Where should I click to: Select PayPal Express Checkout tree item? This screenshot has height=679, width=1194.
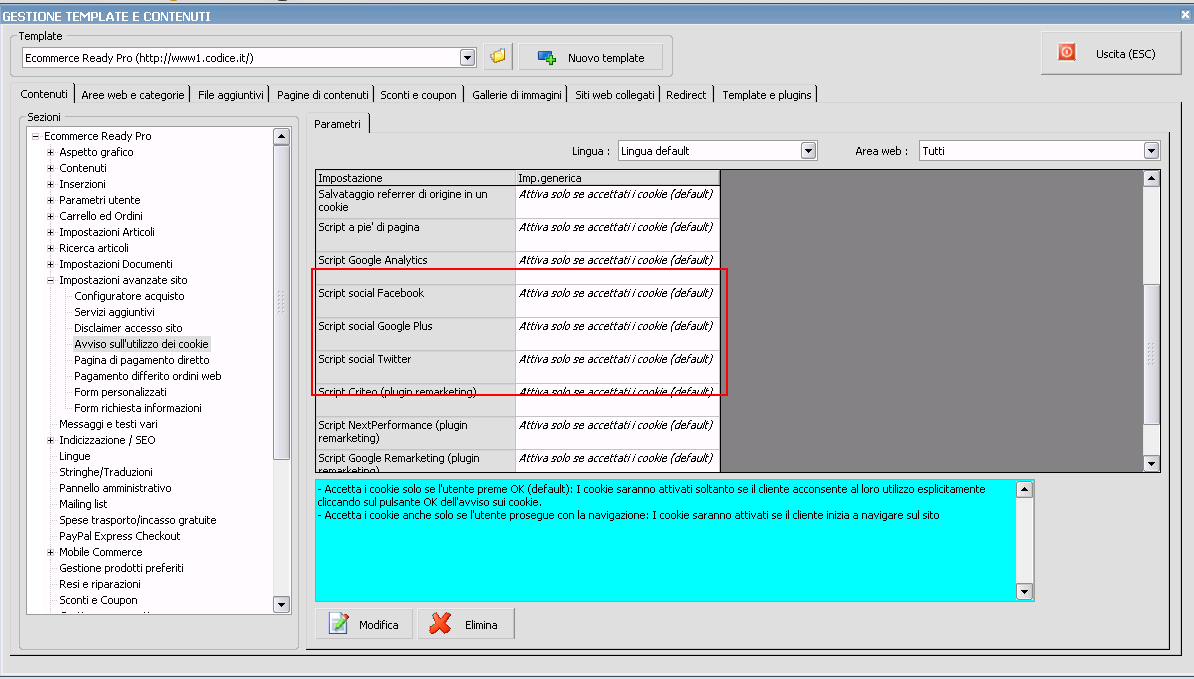120,536
